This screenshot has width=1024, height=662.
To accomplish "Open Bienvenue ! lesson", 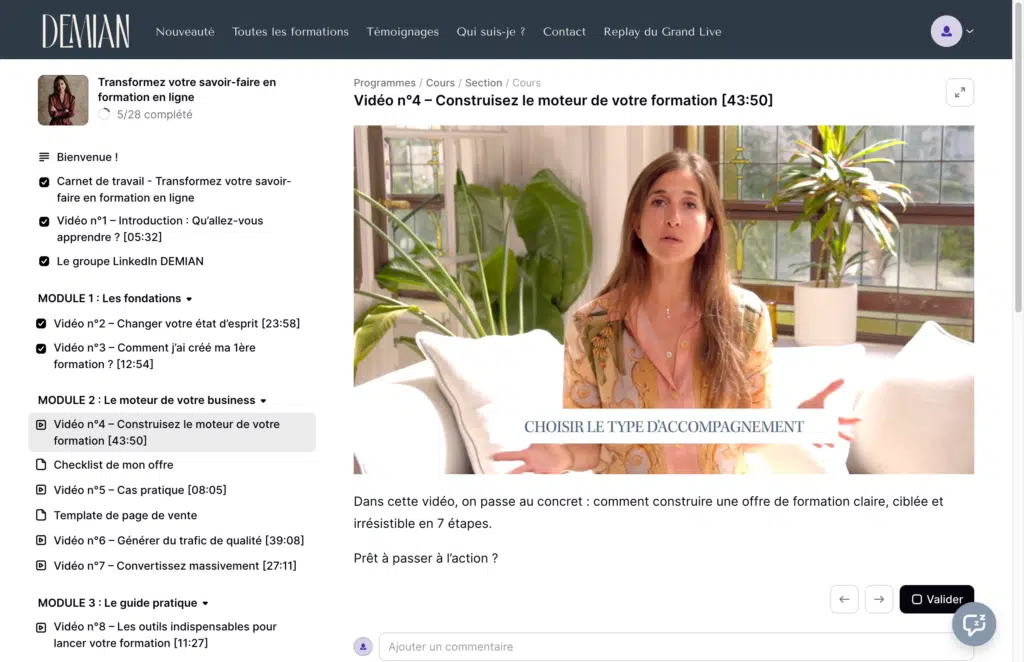I will click(x=88, y=157).
